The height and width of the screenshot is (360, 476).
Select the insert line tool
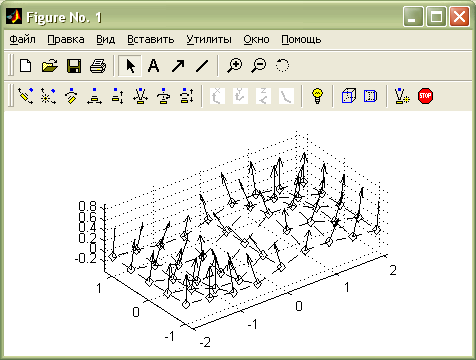pyautogui.click(x=202, y=65)
